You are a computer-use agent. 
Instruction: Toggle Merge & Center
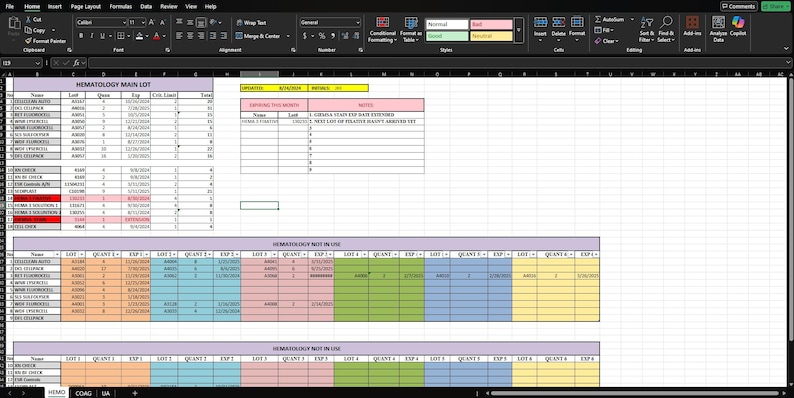tap(258, 36)
